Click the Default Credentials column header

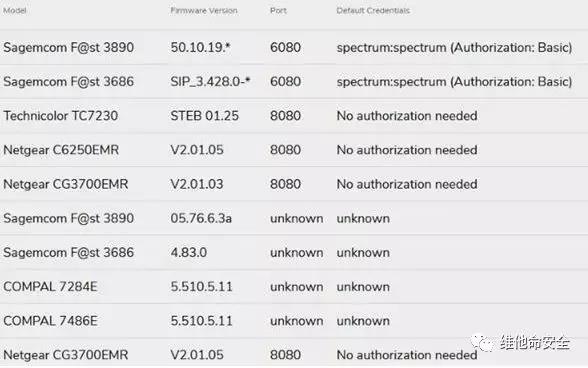coord(373,10)
